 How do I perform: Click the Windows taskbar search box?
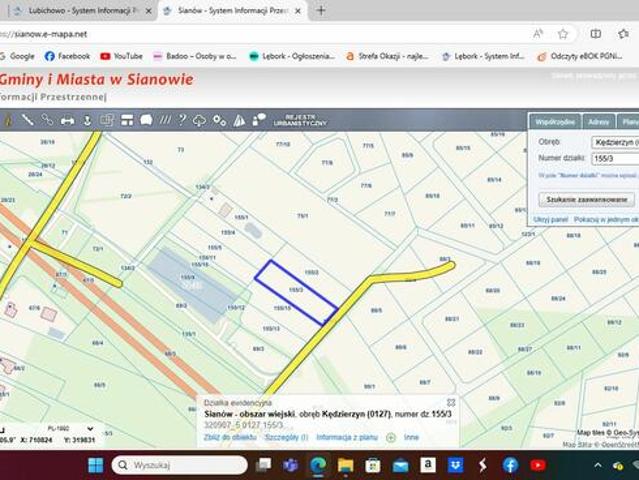[180, 465]
